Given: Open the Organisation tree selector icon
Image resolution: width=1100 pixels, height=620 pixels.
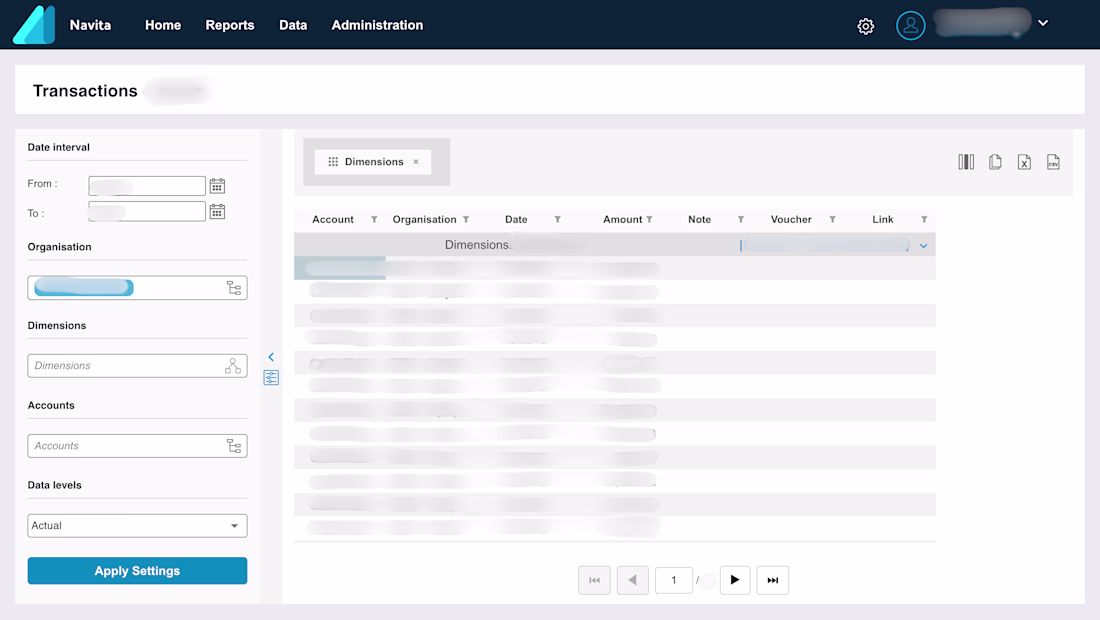Looking at the screenshot, I should coord(234,288).
